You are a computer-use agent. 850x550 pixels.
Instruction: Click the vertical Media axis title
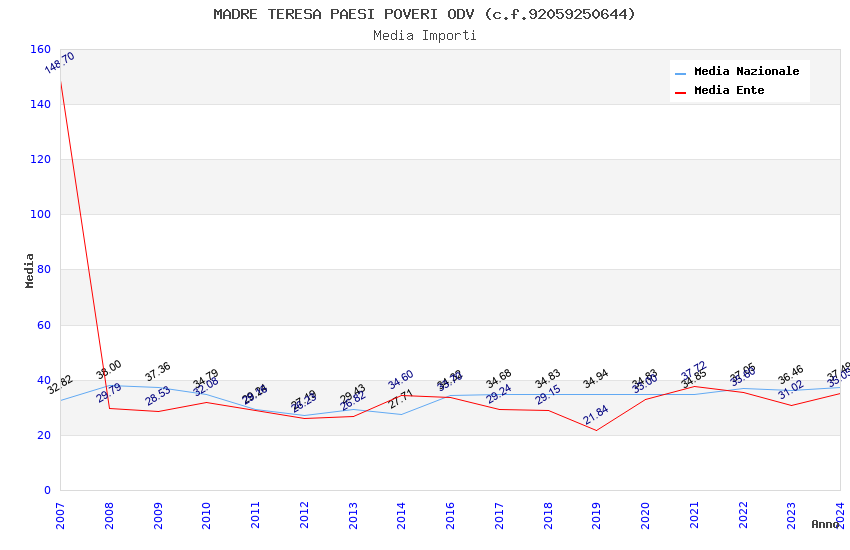29,270
